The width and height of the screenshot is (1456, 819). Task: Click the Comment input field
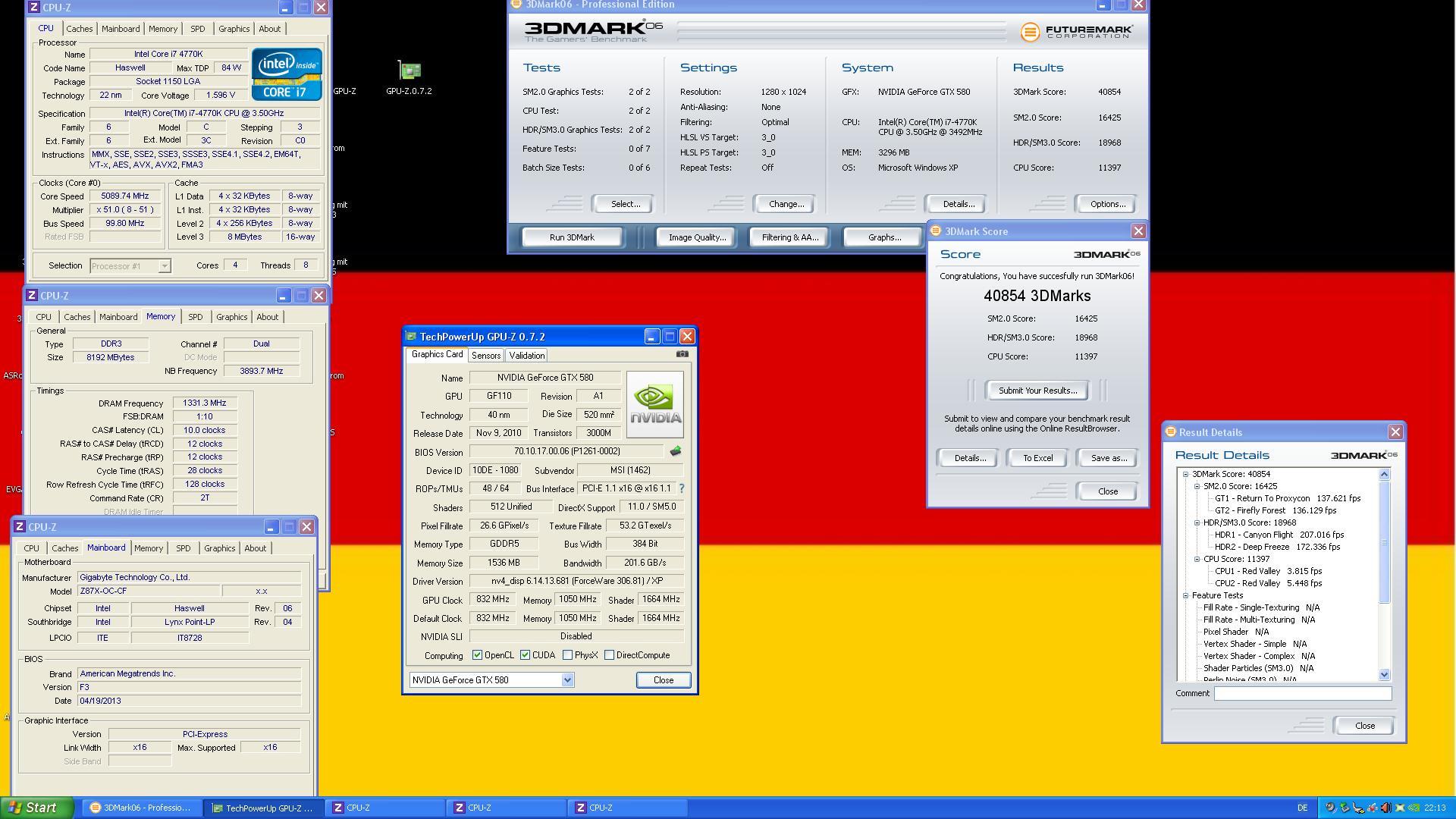(1302, 693)
